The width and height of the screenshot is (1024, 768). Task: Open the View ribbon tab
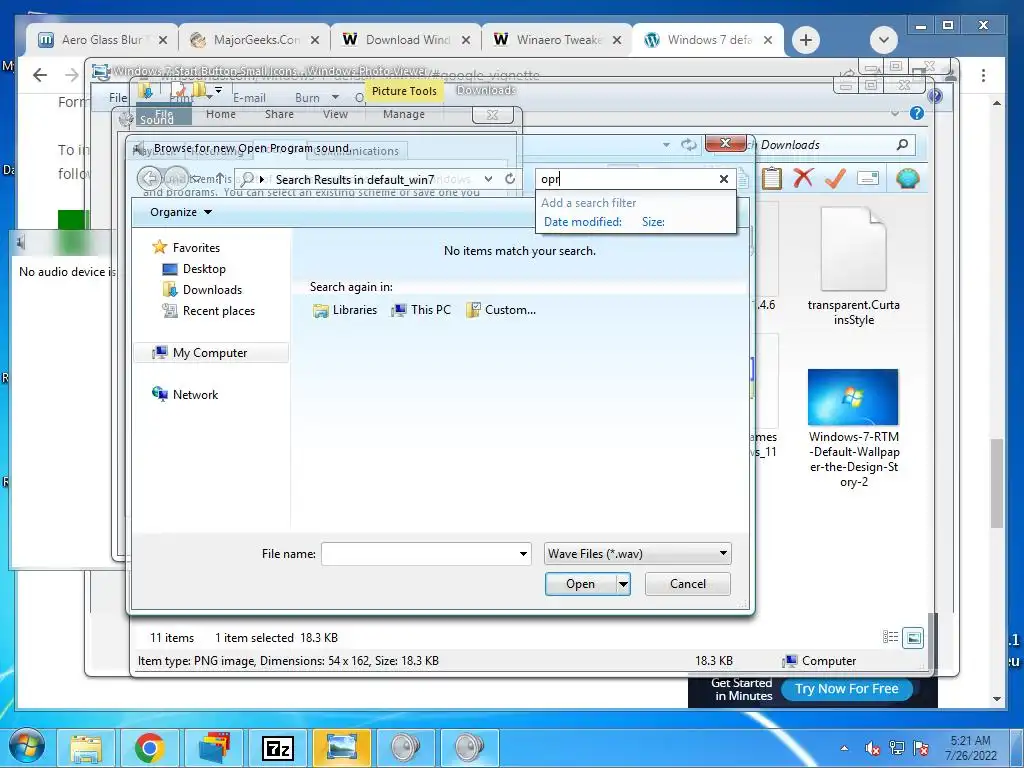pos(335,114)
